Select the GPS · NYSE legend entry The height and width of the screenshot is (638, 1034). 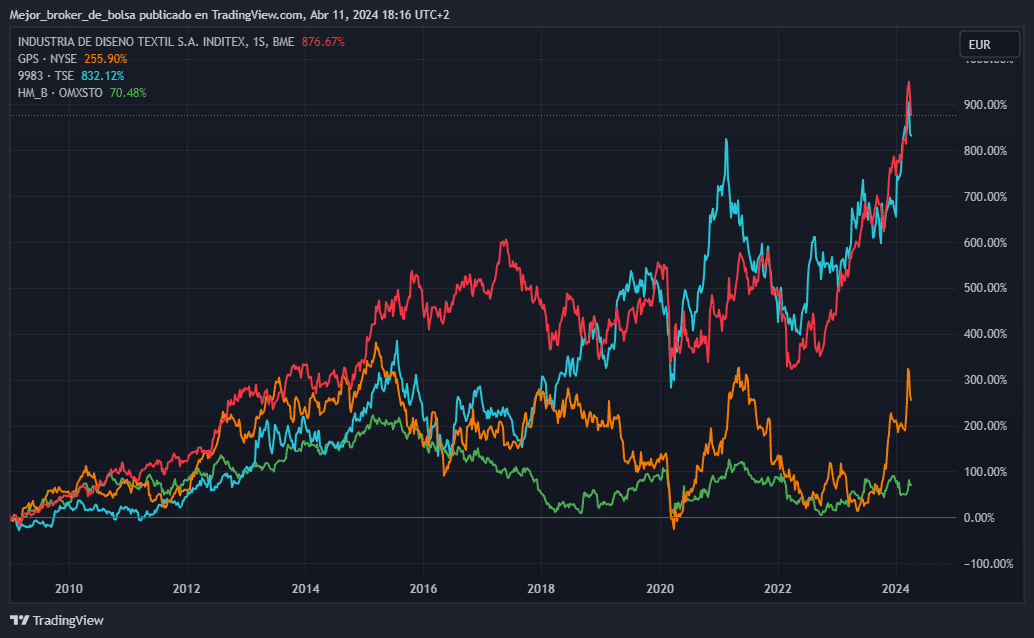(47, 59)
